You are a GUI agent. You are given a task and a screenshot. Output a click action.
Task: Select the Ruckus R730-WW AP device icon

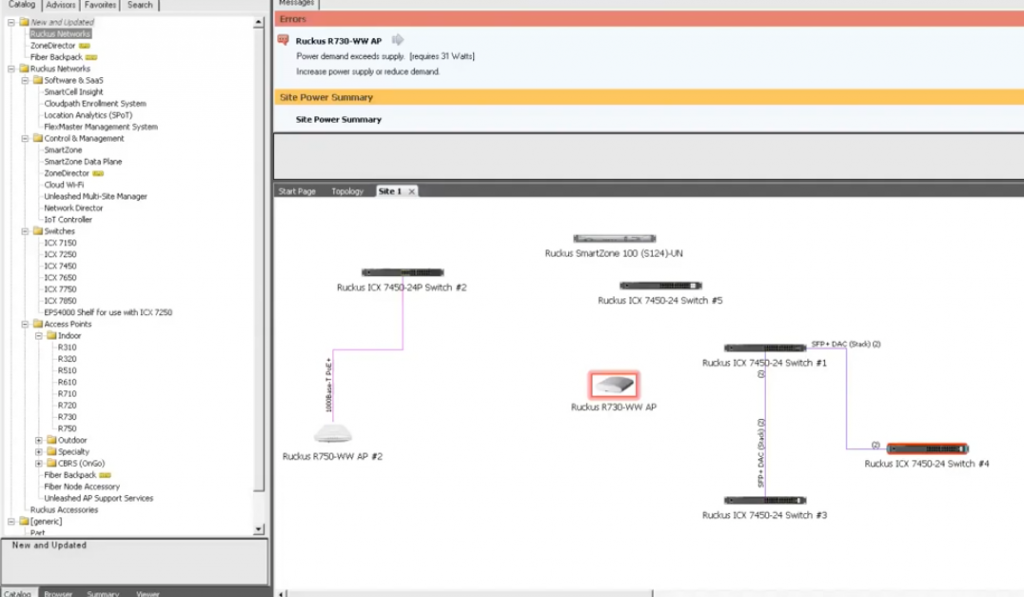(x=613, y=385)
